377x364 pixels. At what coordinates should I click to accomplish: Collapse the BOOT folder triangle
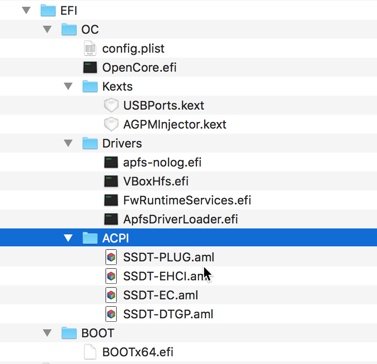(x=47, y=333)
